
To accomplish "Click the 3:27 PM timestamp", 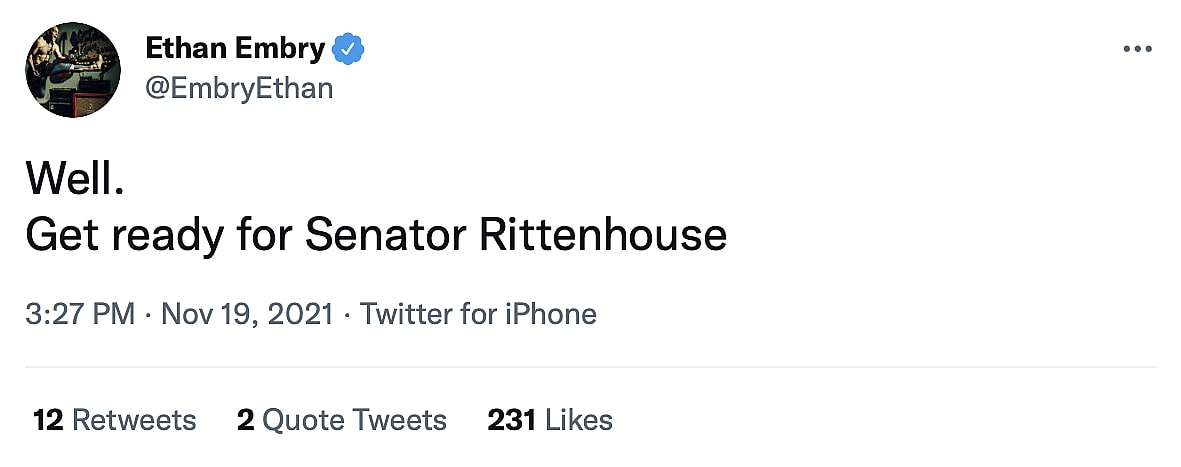I will pos(80,314).
